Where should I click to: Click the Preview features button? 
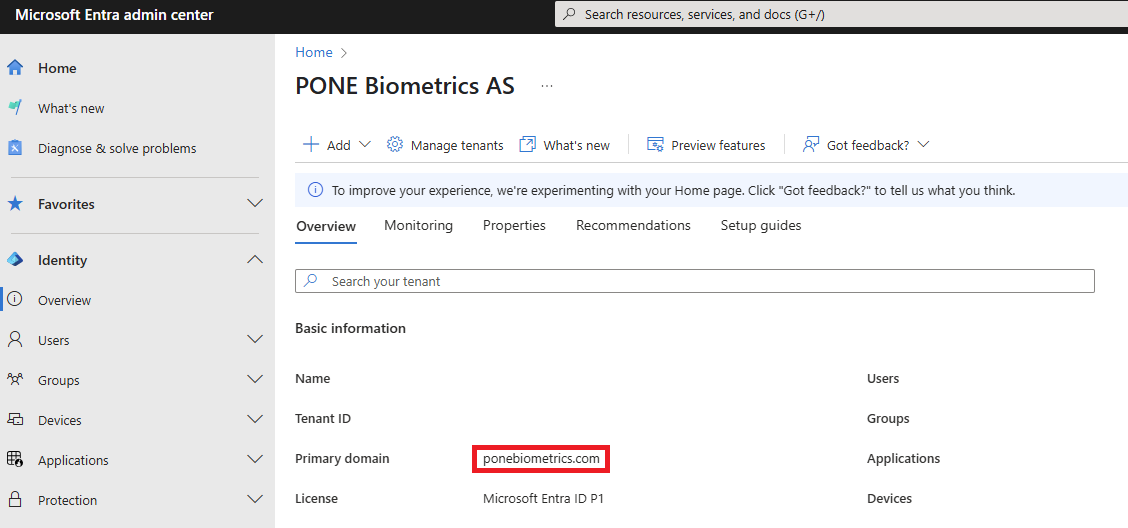706,145
